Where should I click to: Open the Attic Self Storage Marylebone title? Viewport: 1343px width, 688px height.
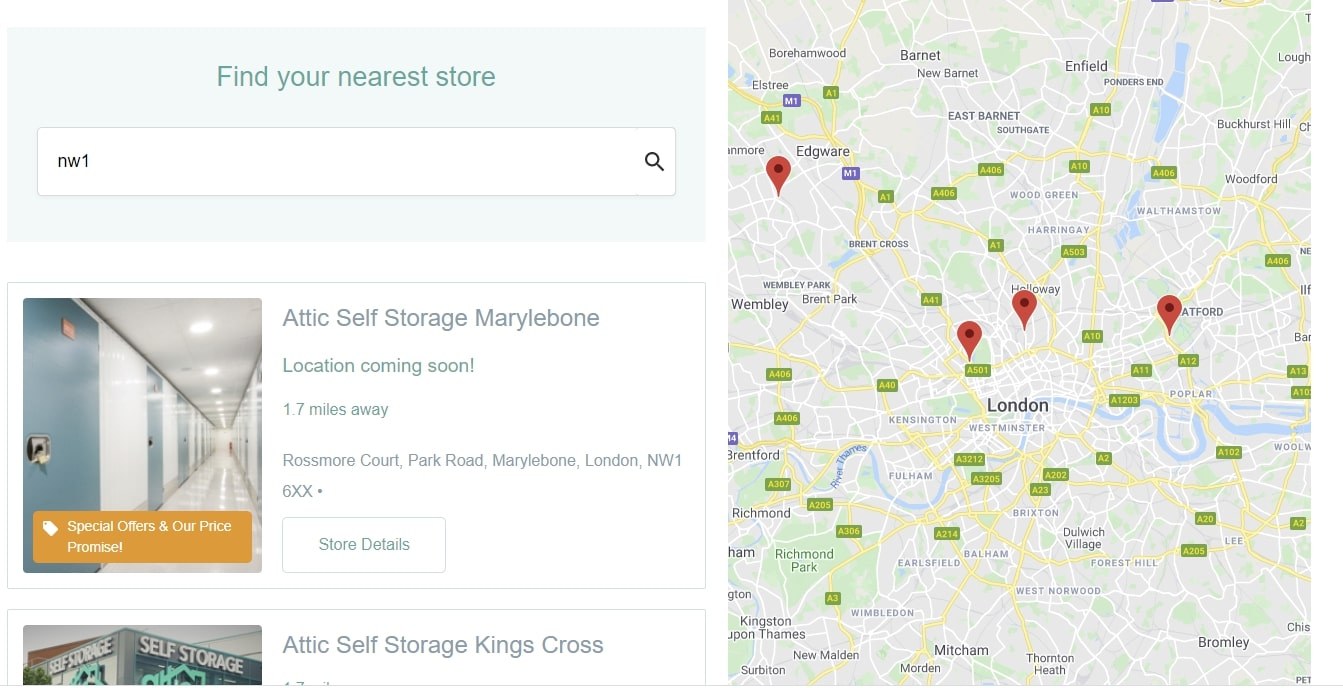(x=441, y=318)
